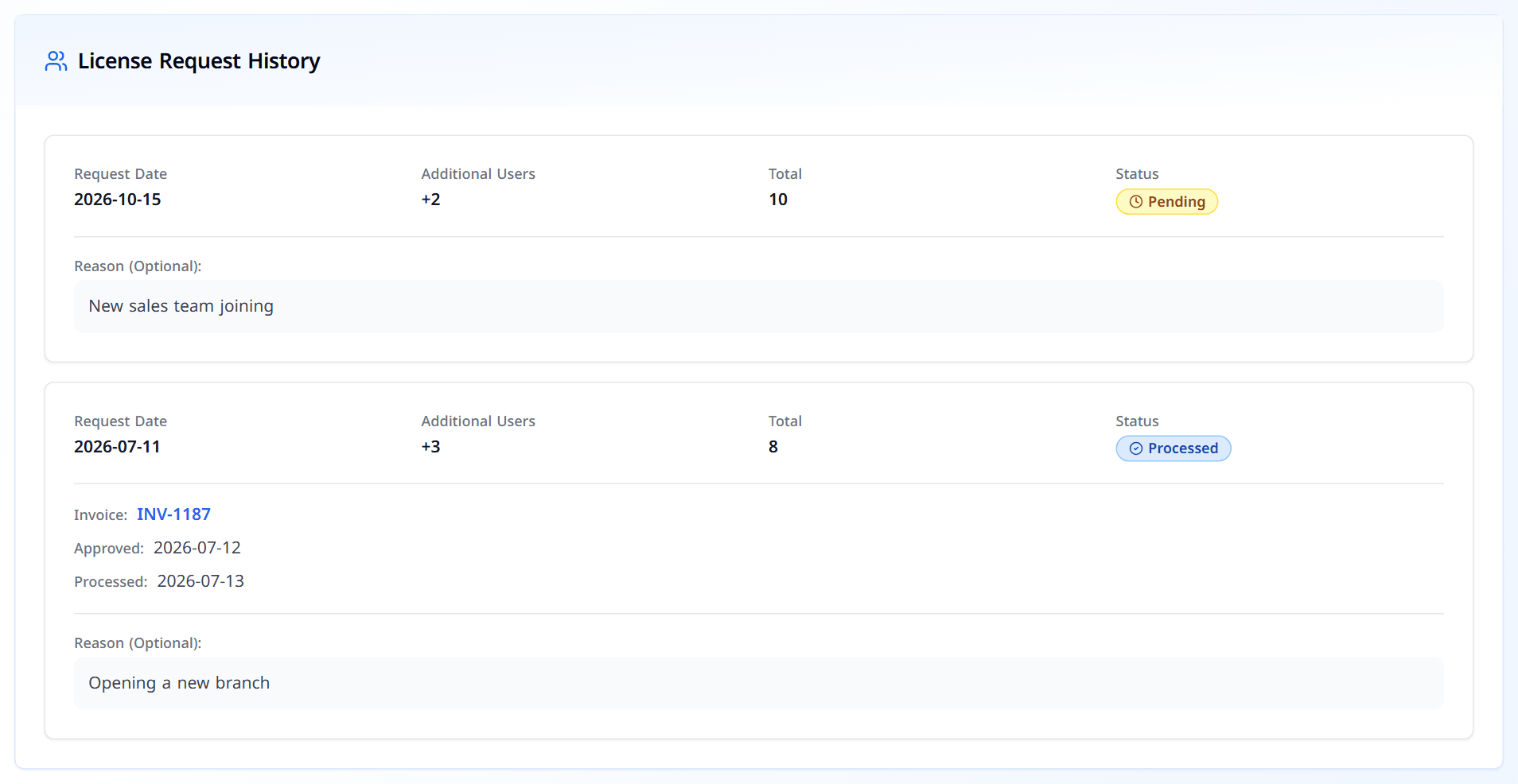Click the total value 10
The width and height of the screenshot is (1518, 784).
778,200
